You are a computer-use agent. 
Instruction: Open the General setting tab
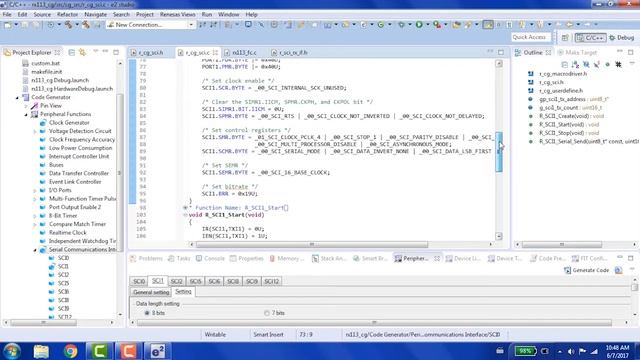(151, 292)
